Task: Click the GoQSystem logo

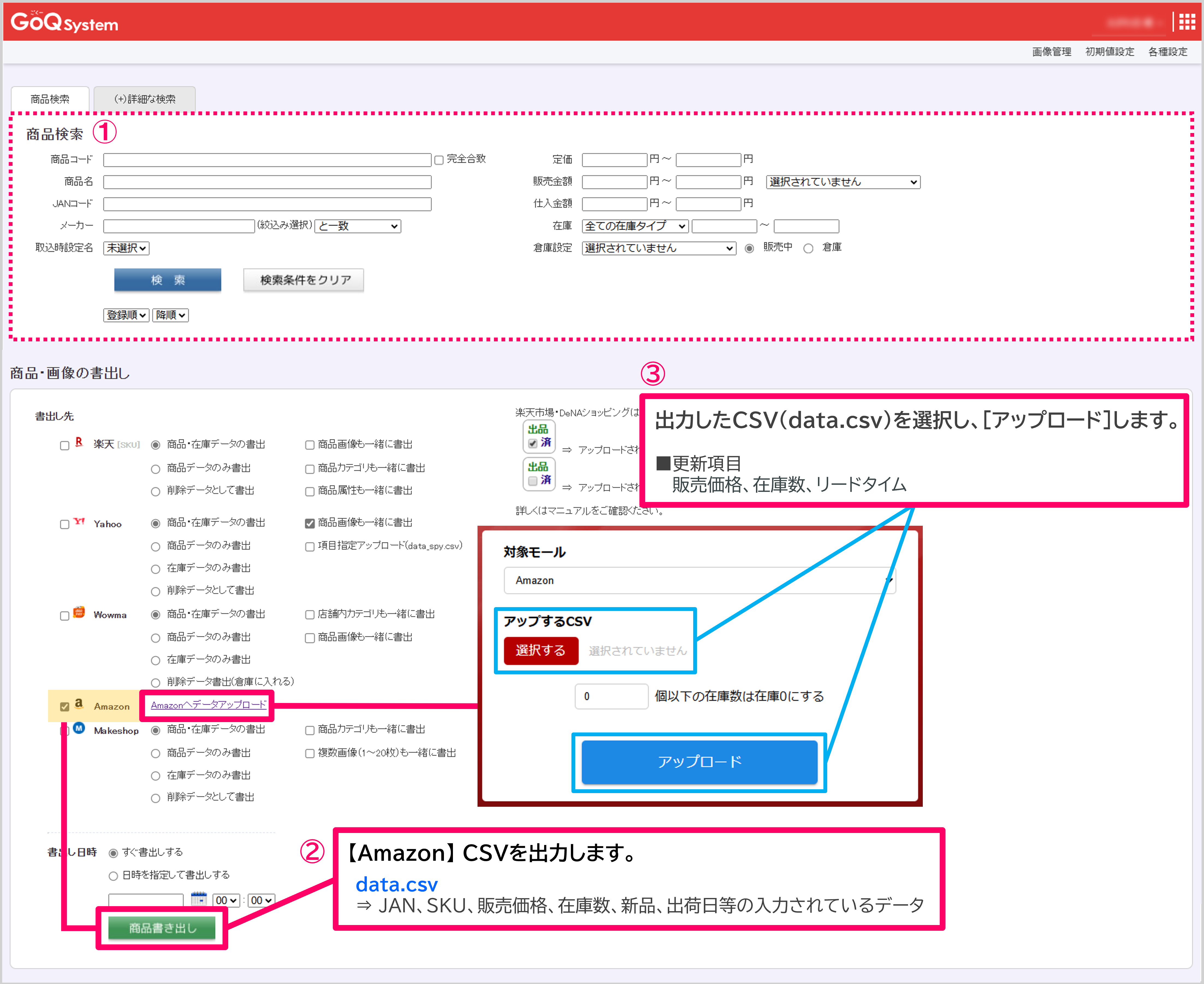Action: click(x=65, y=22)
